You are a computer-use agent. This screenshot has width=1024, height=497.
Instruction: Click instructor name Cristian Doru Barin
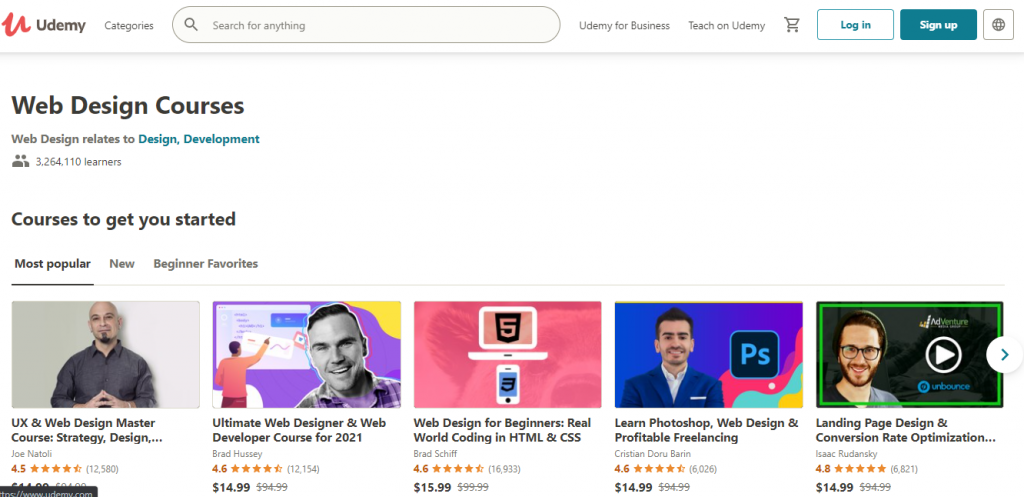tap(650, 453)
